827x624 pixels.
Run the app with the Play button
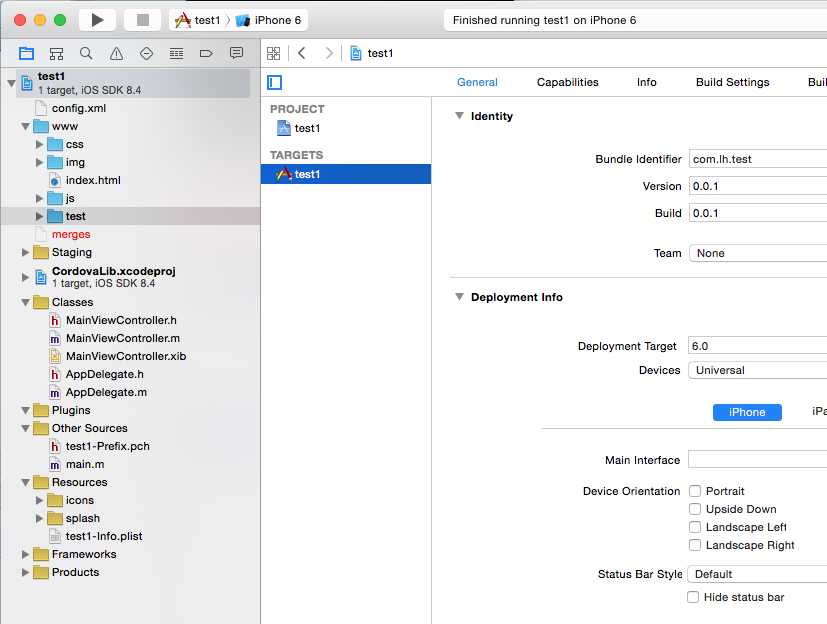tap(97, 20)
